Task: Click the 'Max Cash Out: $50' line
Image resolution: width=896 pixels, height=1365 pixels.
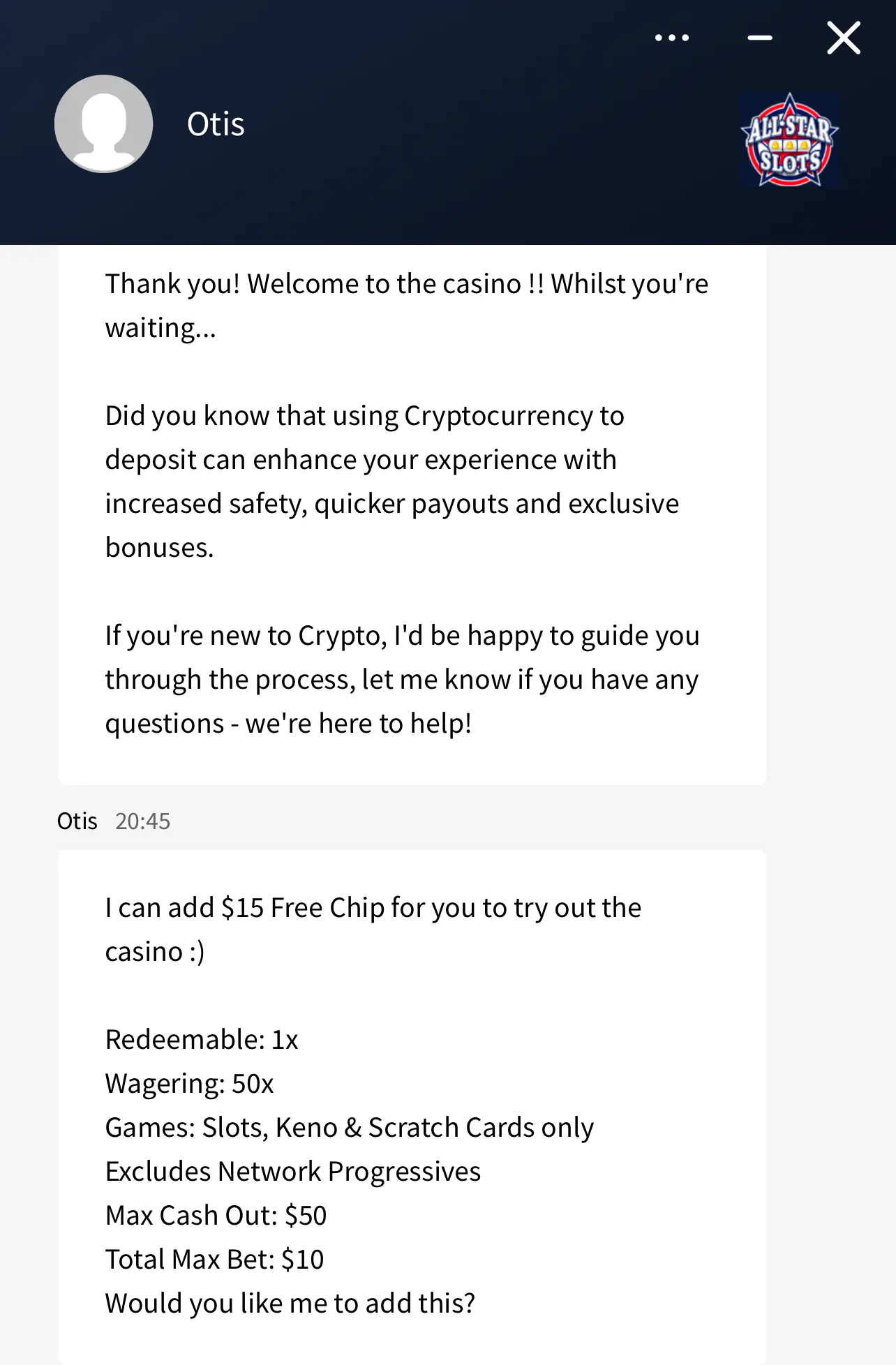Action: click(216, 1216)
